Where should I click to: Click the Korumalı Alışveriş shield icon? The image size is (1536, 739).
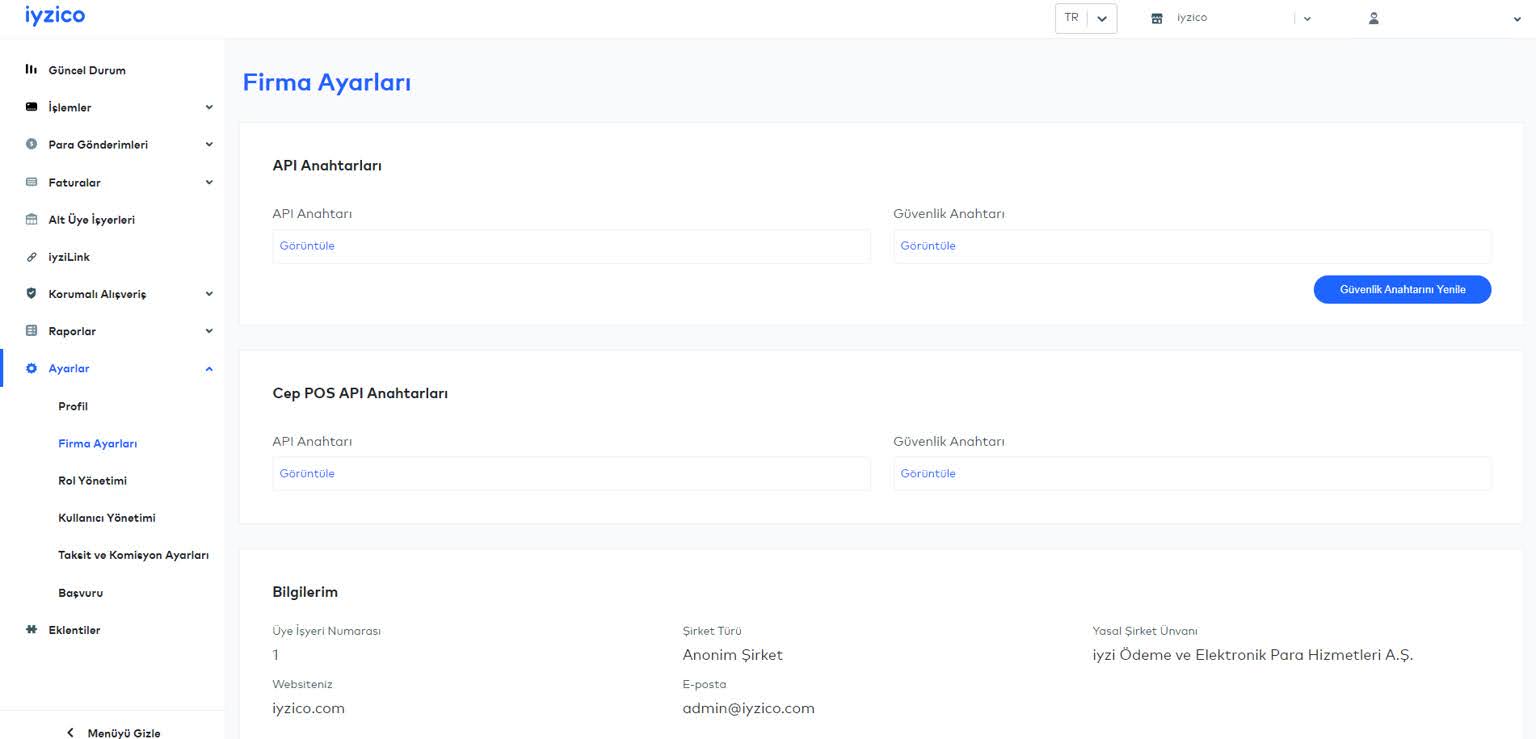(x=31, y=294)
